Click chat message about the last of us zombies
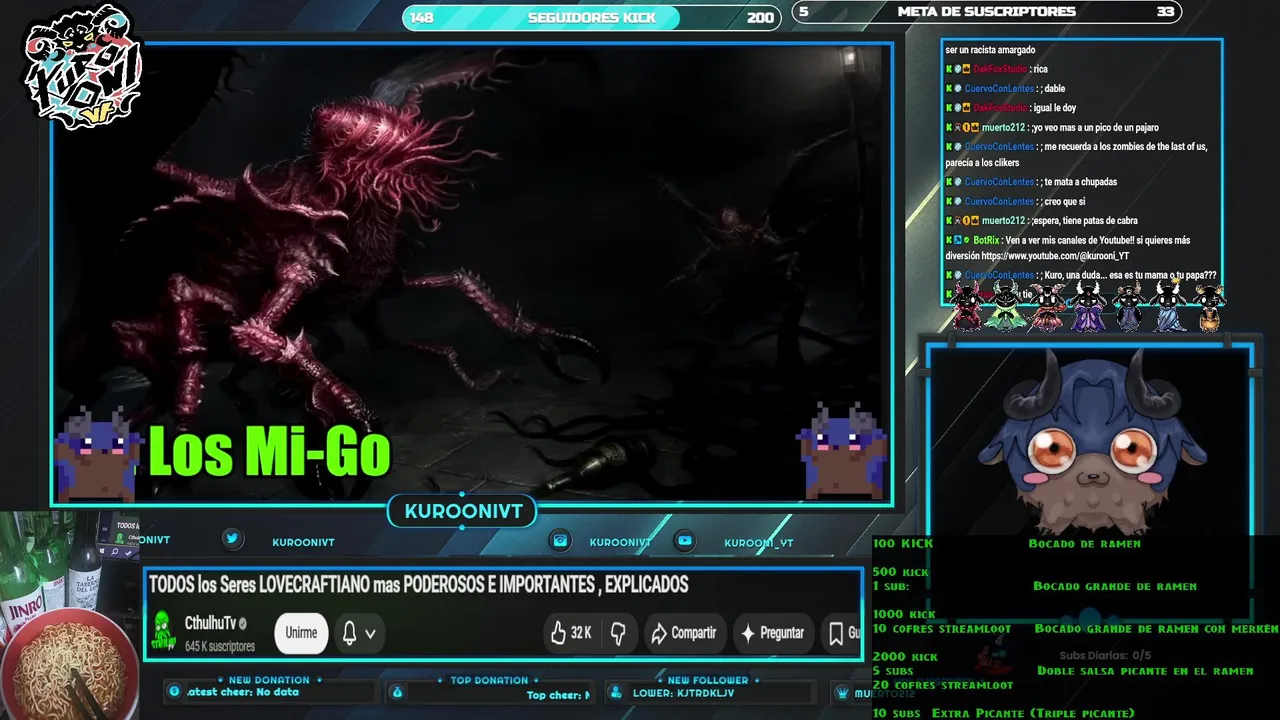 [x=1076, y=154]
